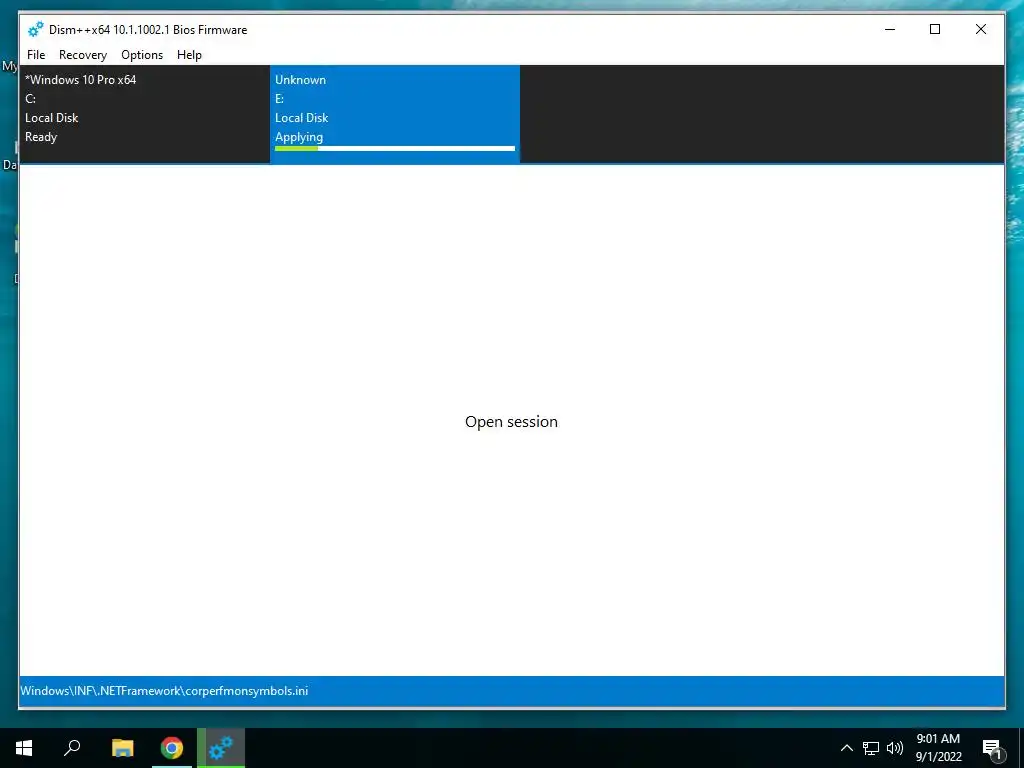1024x768 pixels.
Task: Open the taskbar clock and date
Action: click(938, 748)
